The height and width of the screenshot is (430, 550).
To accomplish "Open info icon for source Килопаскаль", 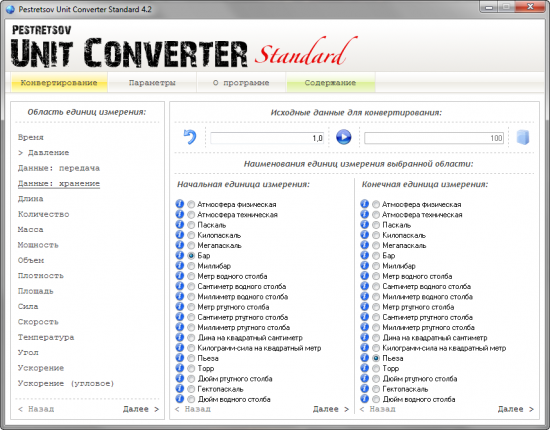I will click(x=180, y=235).
